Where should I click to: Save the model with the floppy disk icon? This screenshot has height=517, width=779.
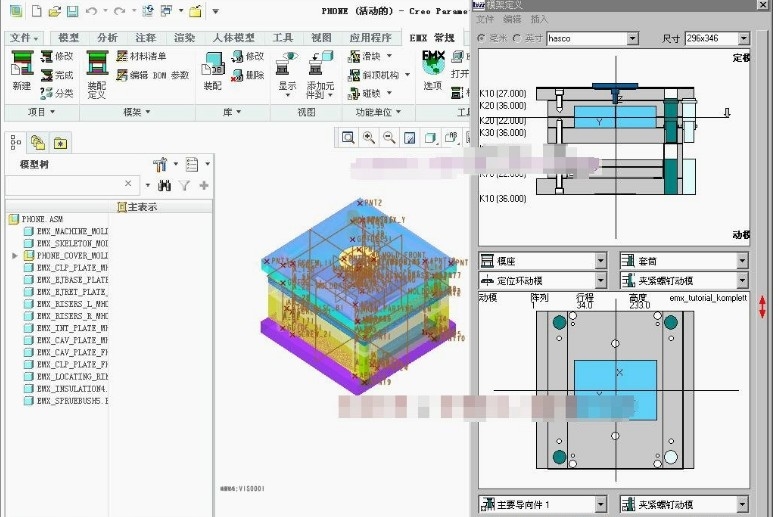pyautogui.click(x=73, y=11)
